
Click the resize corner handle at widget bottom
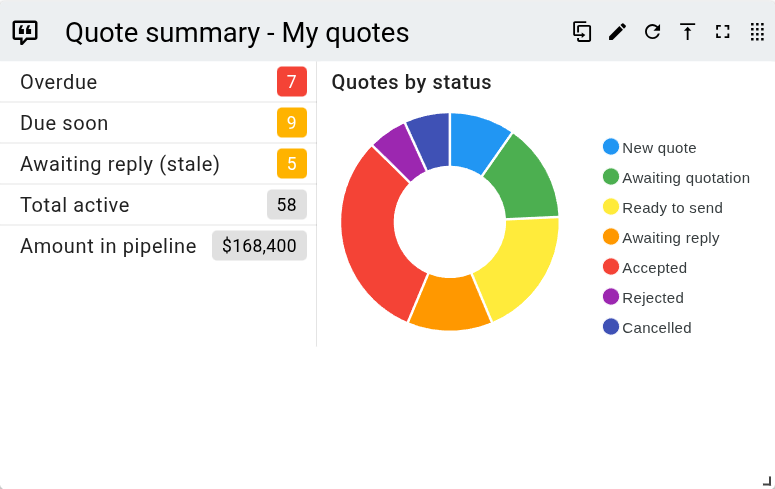pos(767,481)
